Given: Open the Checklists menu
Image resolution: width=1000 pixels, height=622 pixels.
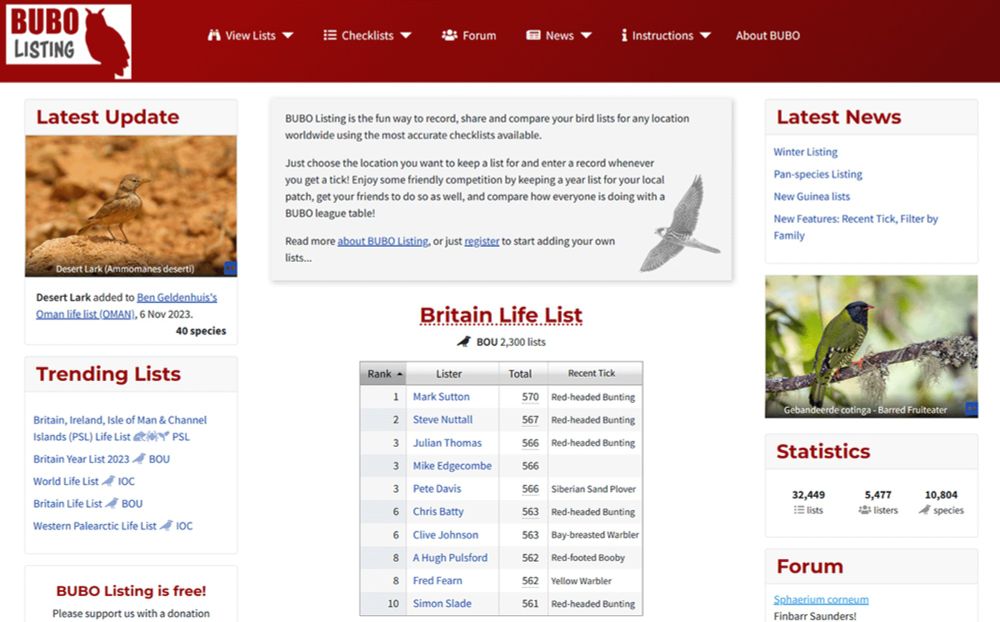Looking at the screenshot, I should 367,35.
